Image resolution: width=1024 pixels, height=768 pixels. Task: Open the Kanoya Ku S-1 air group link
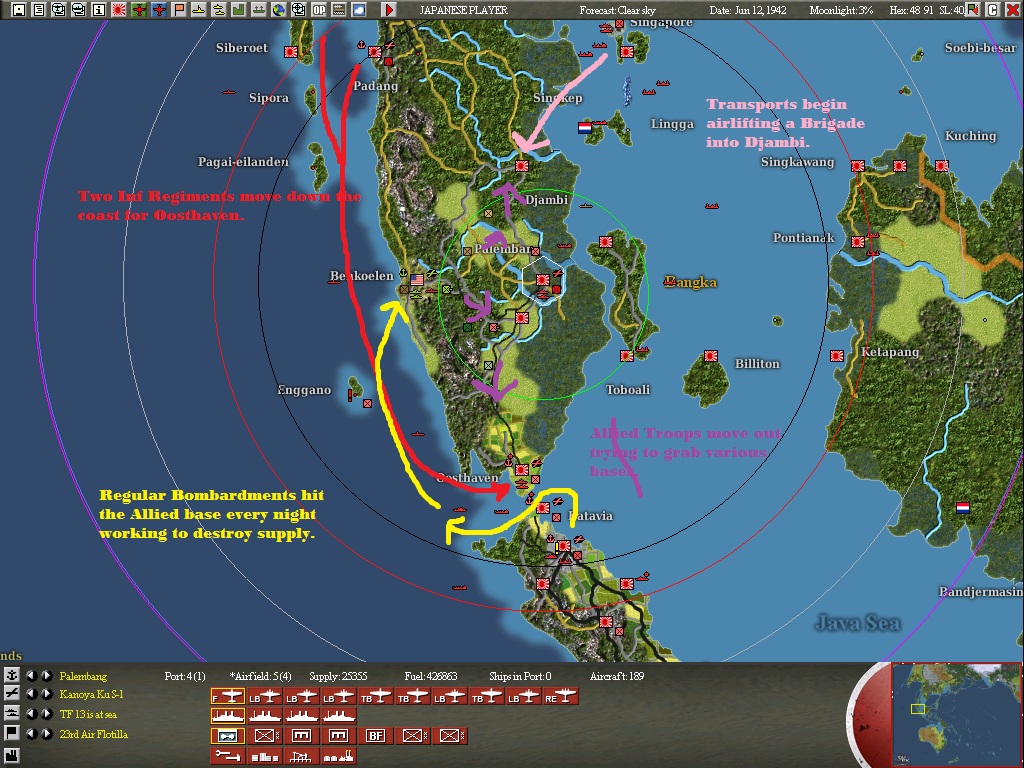pos(91,694)
